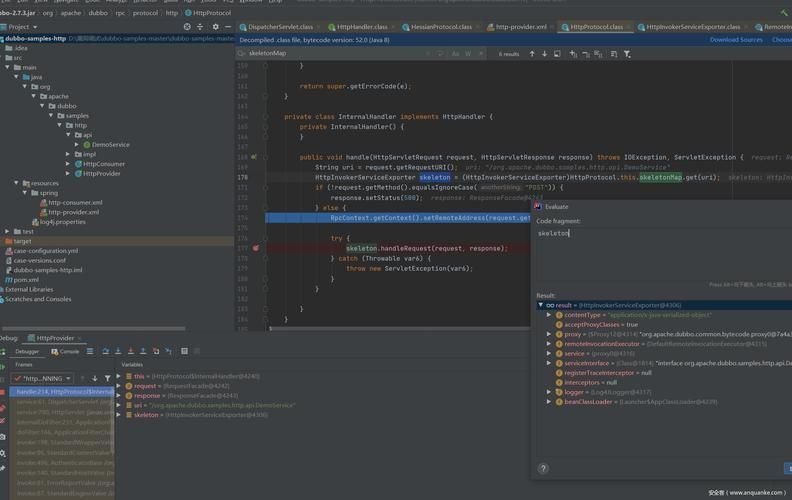Image resolution: width=792 pixels, height=500 pixels.
Task: Click the help question mark in Evaluate dialog
Action: coord(543,468)
